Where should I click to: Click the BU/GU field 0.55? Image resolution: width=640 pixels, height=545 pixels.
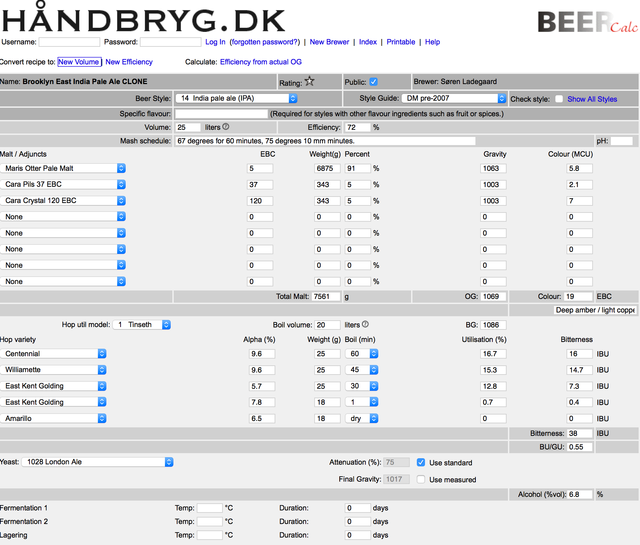coord(580,447)
